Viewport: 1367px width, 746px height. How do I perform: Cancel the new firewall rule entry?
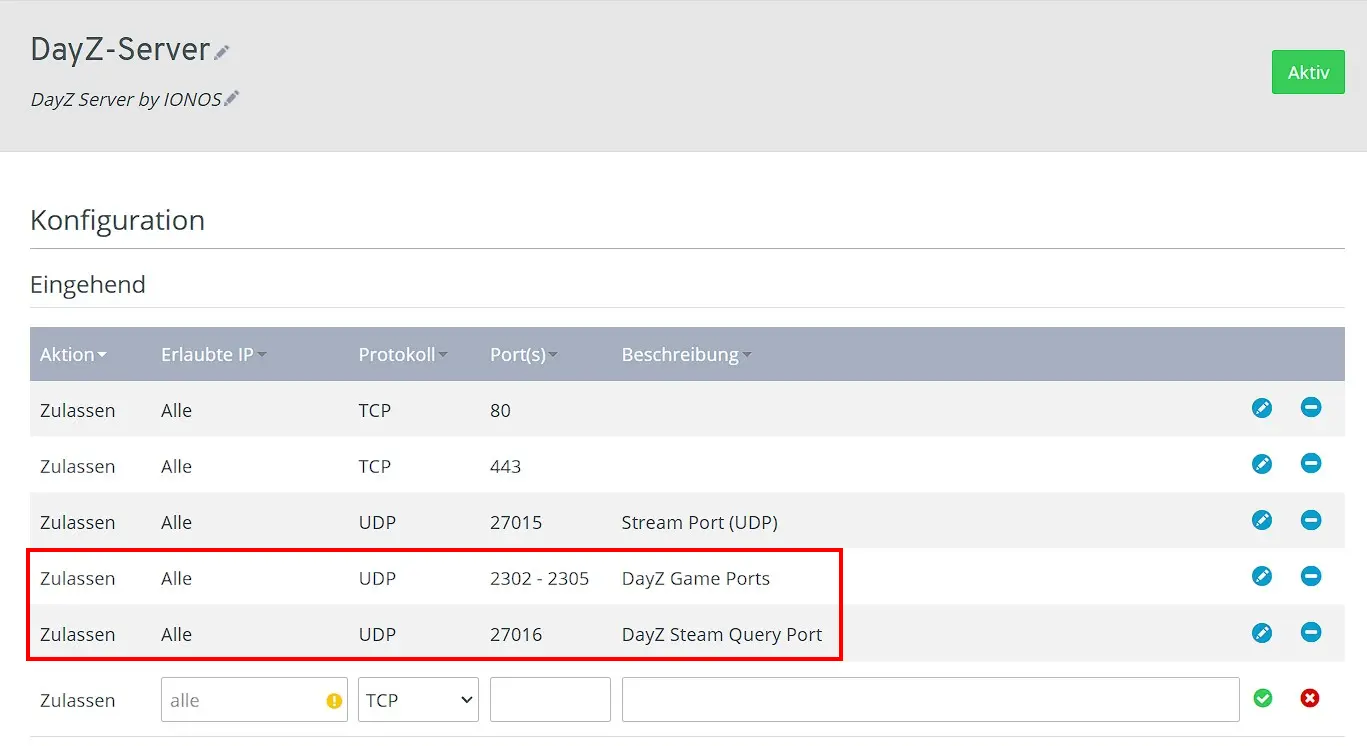click(x=1311, y=698)
